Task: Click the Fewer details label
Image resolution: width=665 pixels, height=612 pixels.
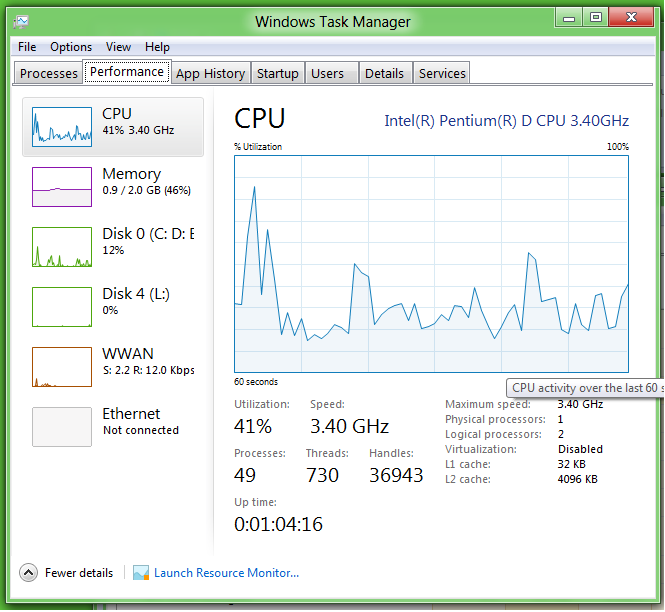Action: 79,573
